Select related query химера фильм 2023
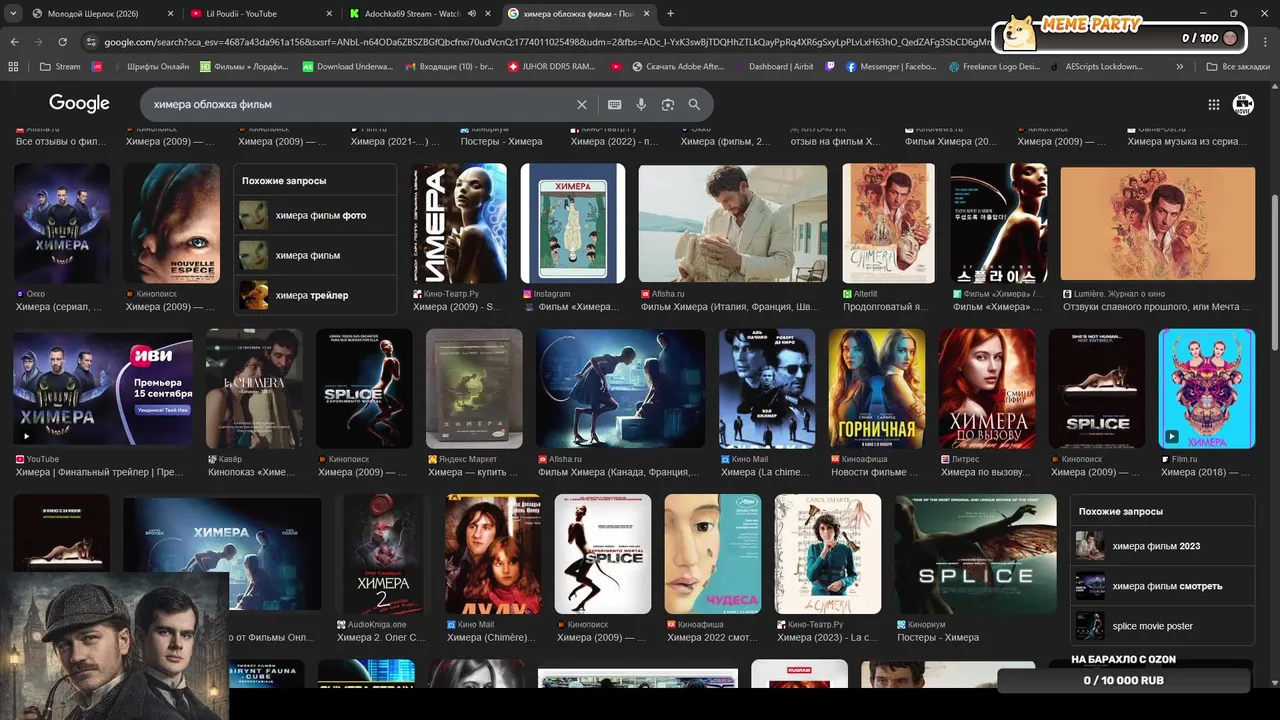This screenshot has height=720, width=1280. coord(1162,546)
